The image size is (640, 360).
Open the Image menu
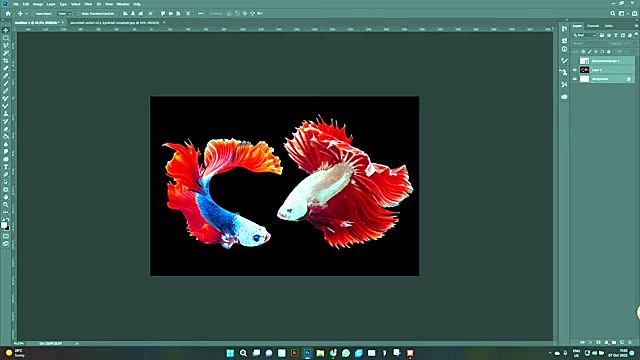(x=38, y=4)
